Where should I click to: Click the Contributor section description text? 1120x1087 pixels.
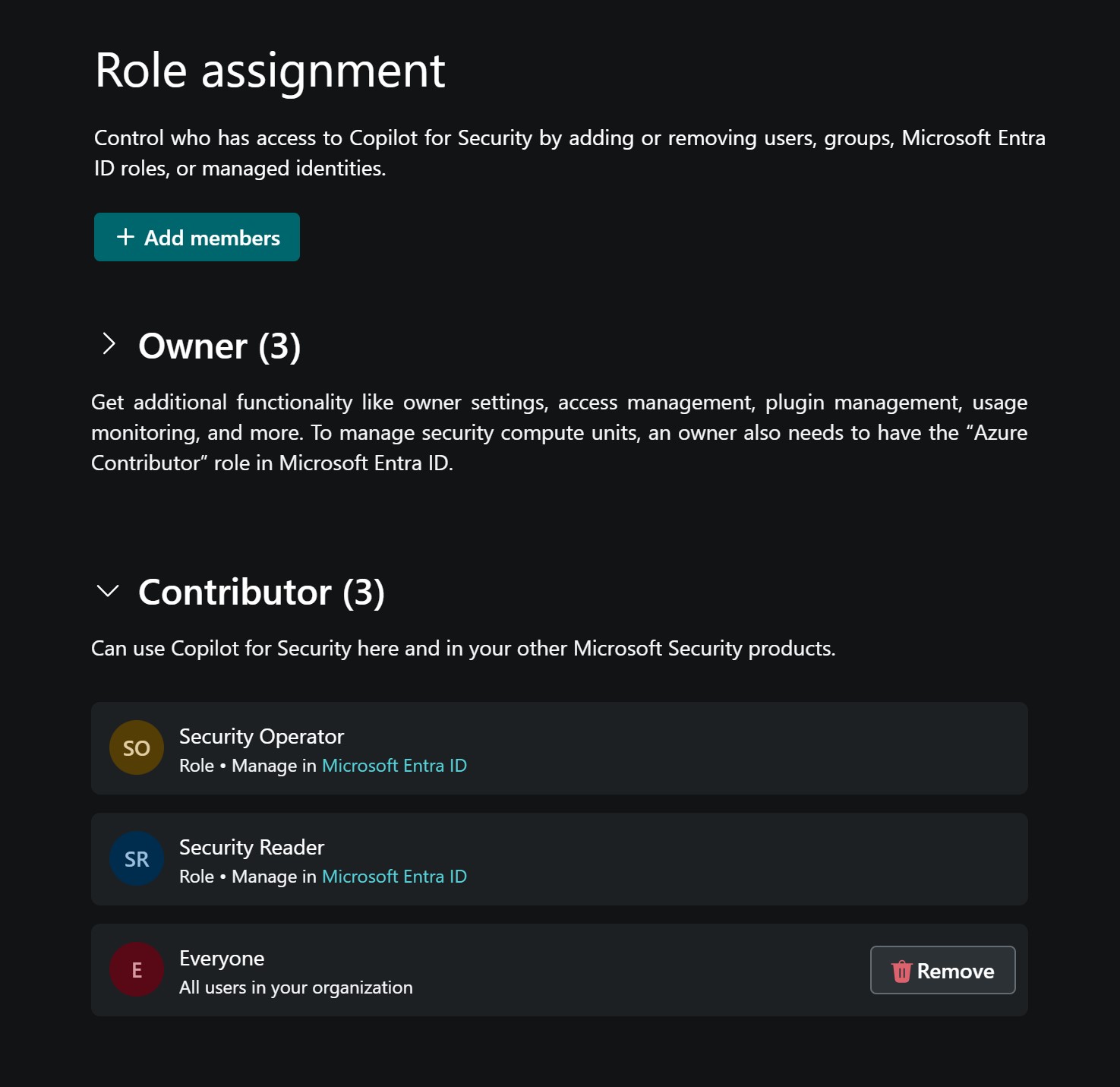click(x=463, y=649)
